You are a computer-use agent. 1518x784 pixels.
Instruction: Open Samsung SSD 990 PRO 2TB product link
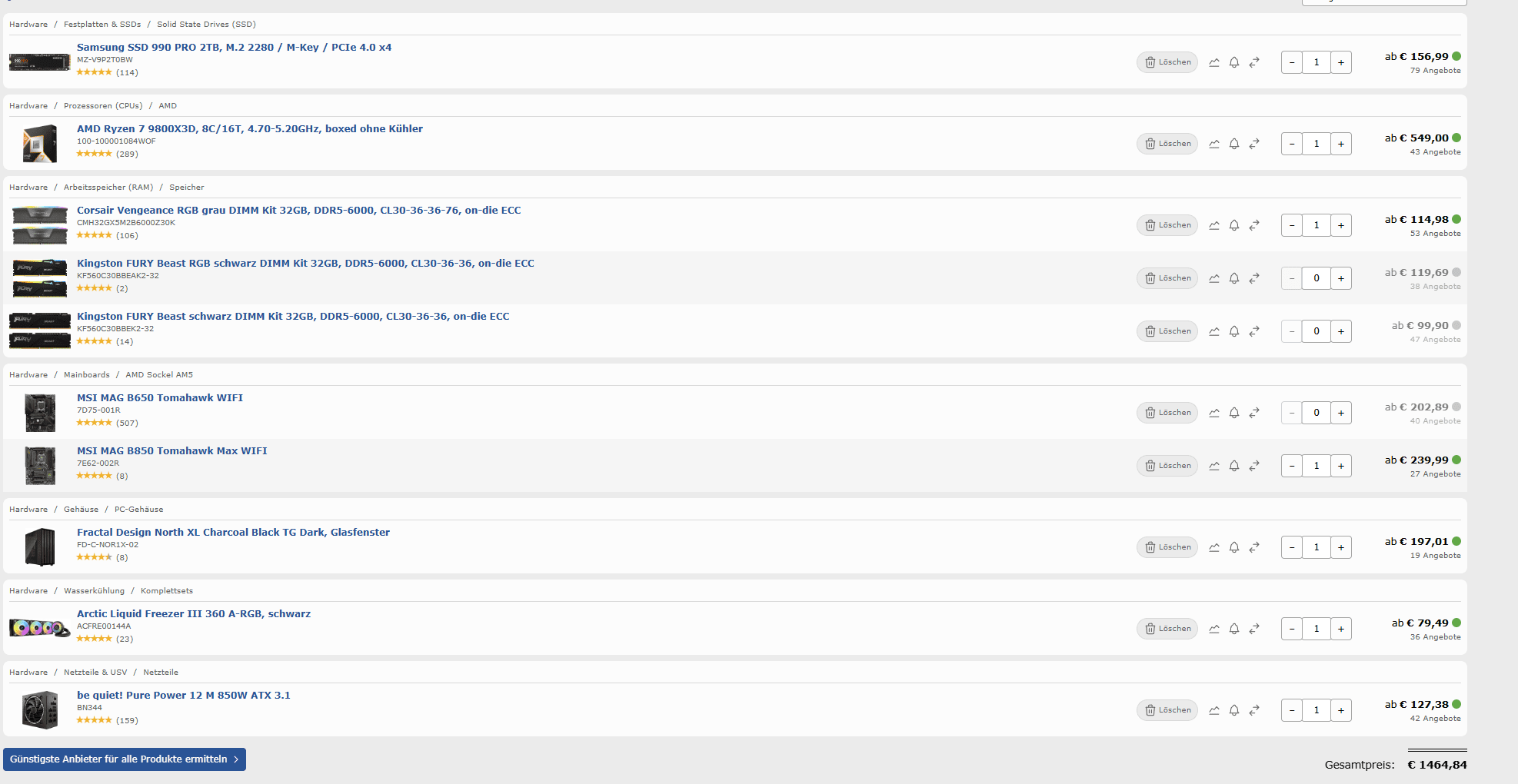point(234,48)
